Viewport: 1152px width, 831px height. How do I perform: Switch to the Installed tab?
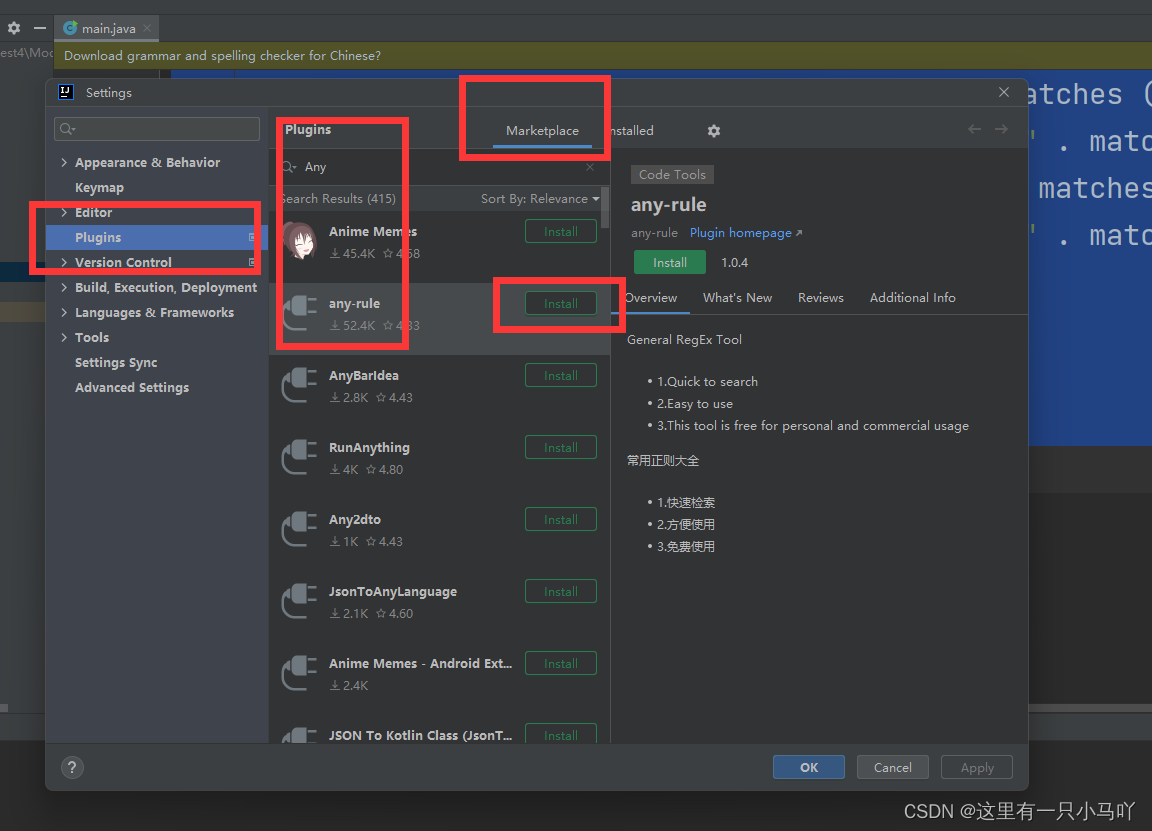[x=630, y=131]
